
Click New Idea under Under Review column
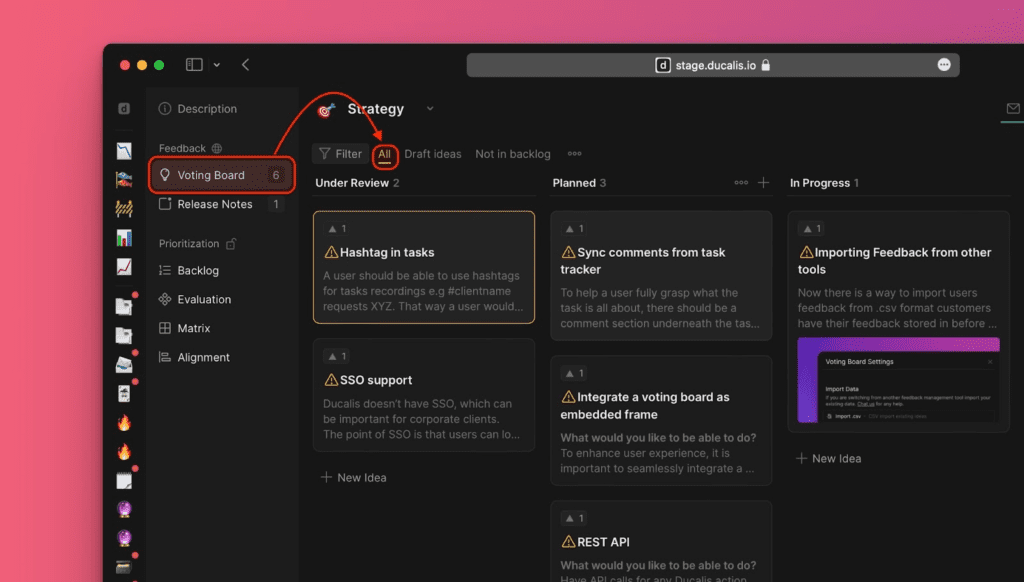coord(353,478)
